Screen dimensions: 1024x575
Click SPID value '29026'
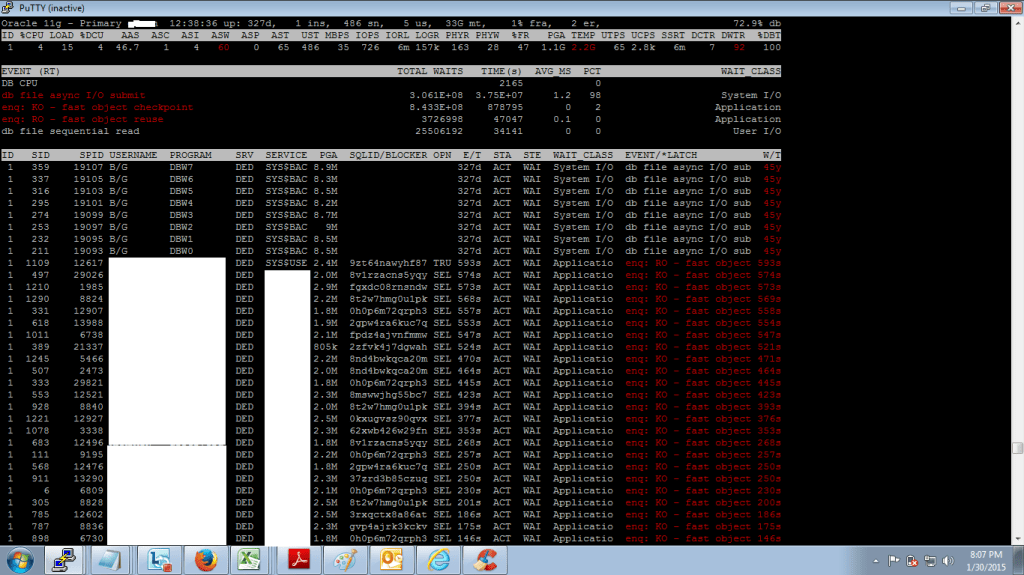[88, 275]
